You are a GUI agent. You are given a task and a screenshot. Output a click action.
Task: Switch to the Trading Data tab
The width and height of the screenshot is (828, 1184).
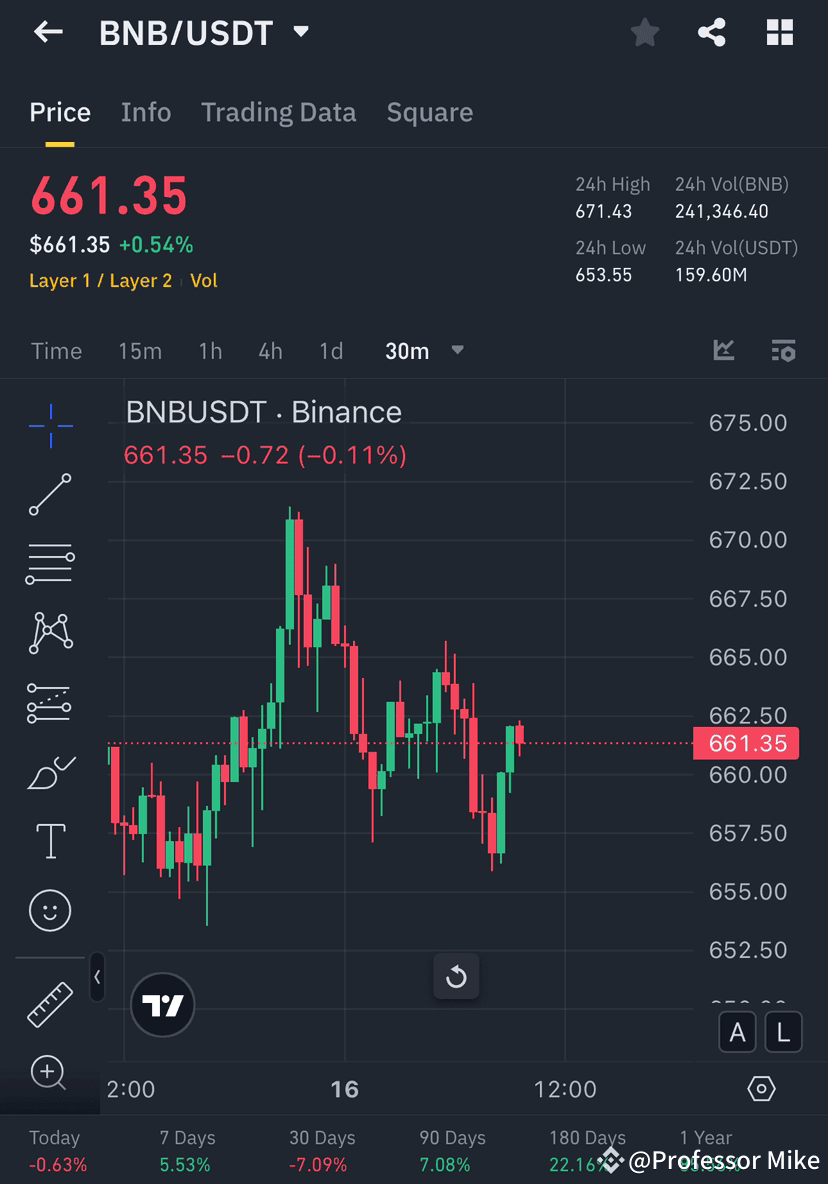(x=279, y=112)
